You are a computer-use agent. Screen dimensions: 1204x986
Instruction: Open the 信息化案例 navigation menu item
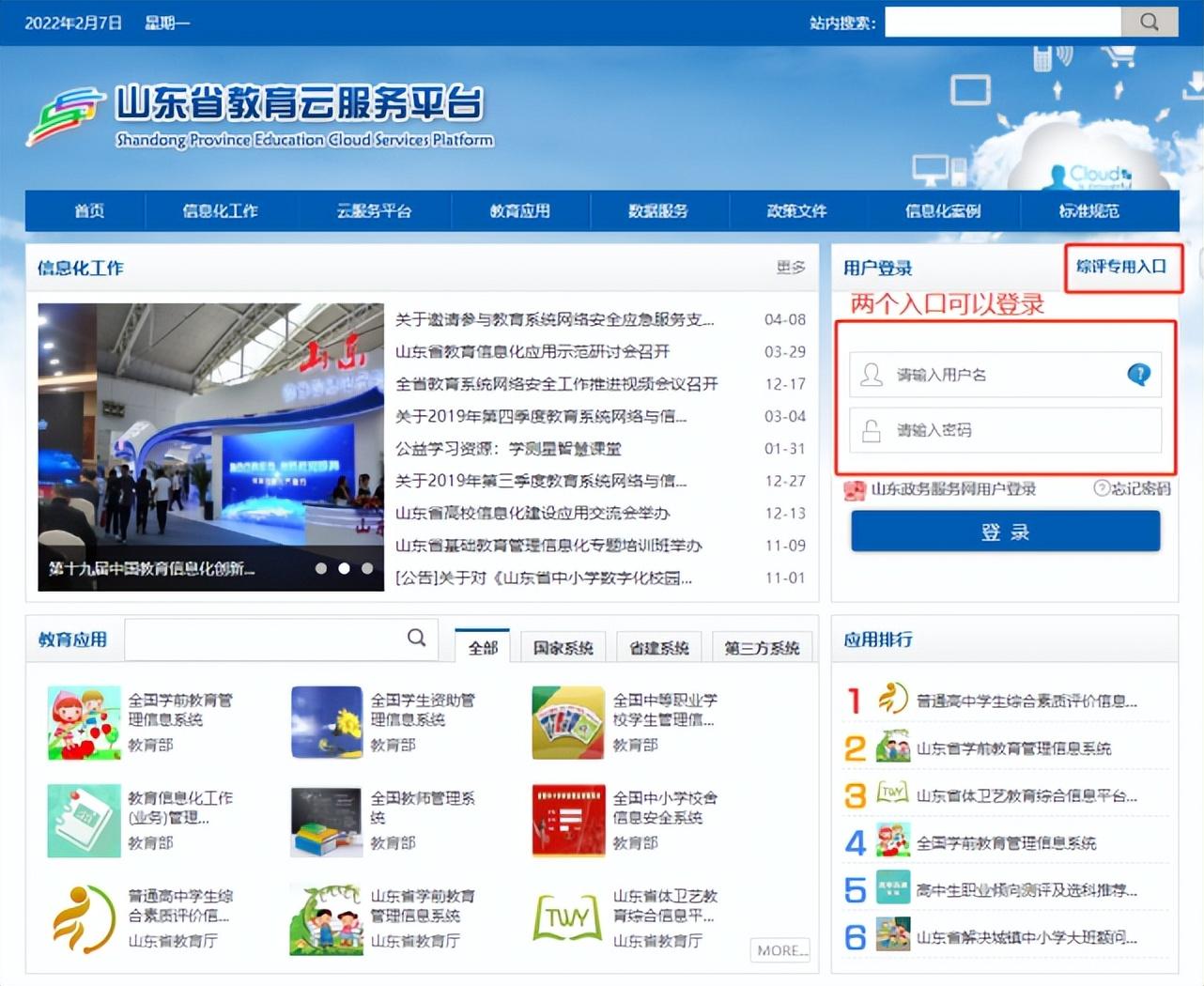coord(943,211)
